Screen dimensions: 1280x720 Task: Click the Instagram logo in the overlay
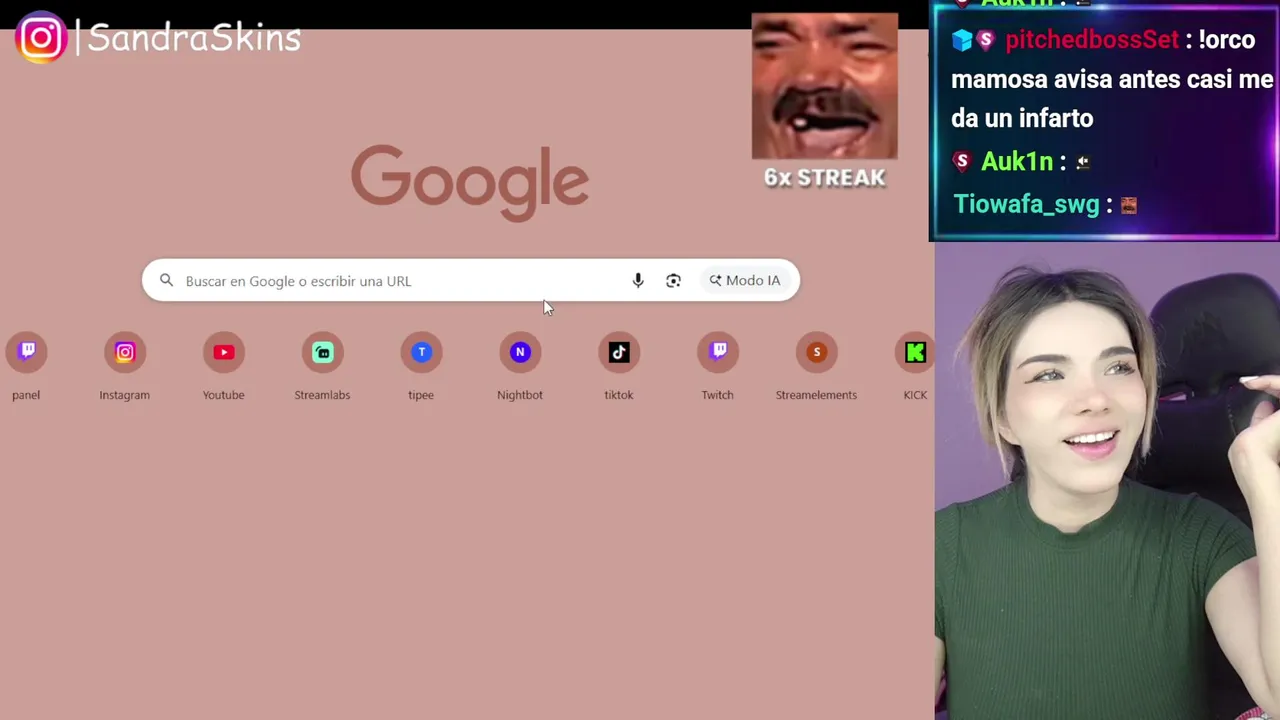41,38
